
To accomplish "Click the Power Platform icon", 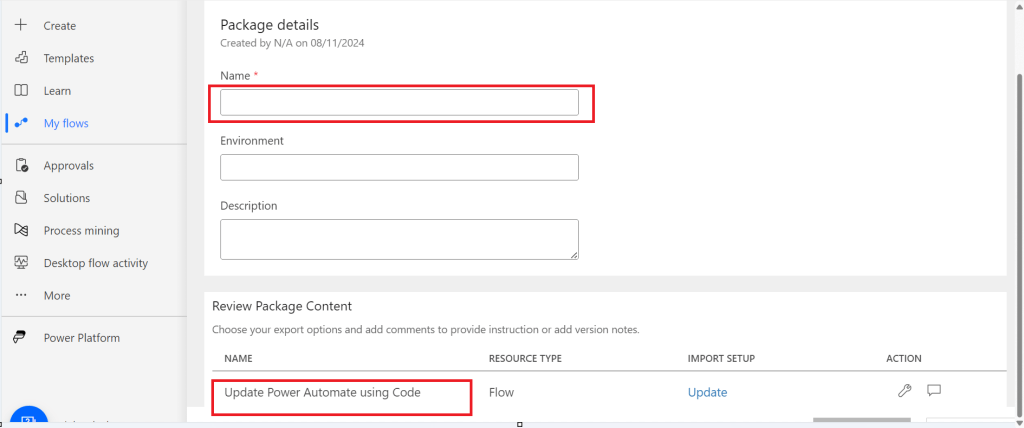I will pos(21,338).
